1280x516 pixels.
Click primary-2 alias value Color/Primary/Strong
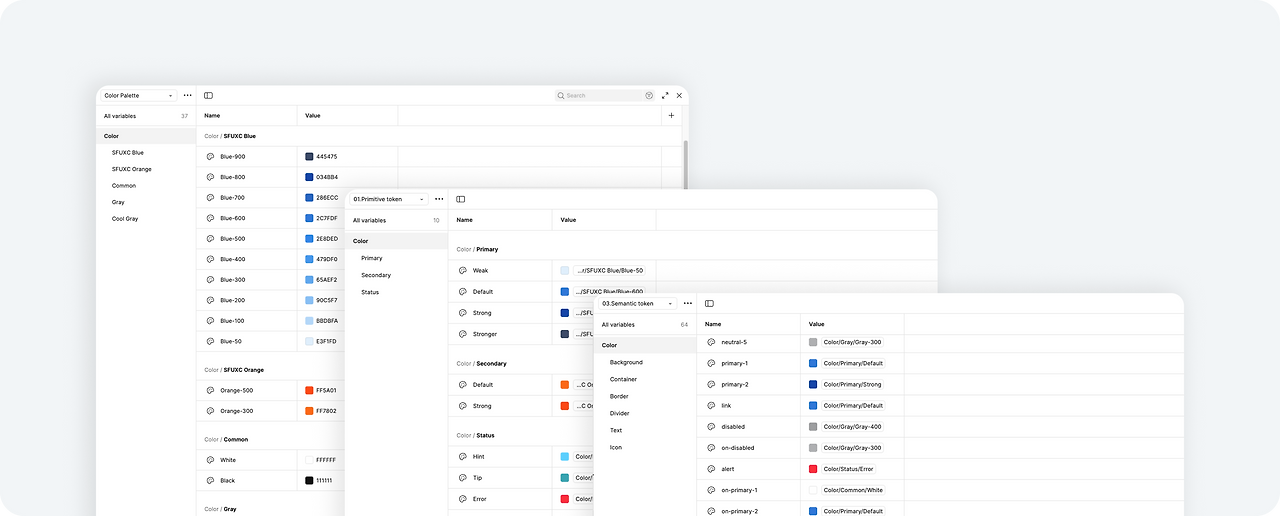pos(853,384)
